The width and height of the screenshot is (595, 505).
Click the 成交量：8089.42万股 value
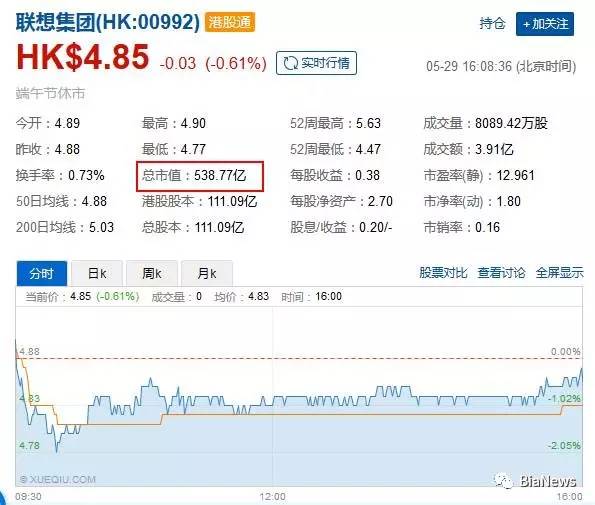pos(486,123)
